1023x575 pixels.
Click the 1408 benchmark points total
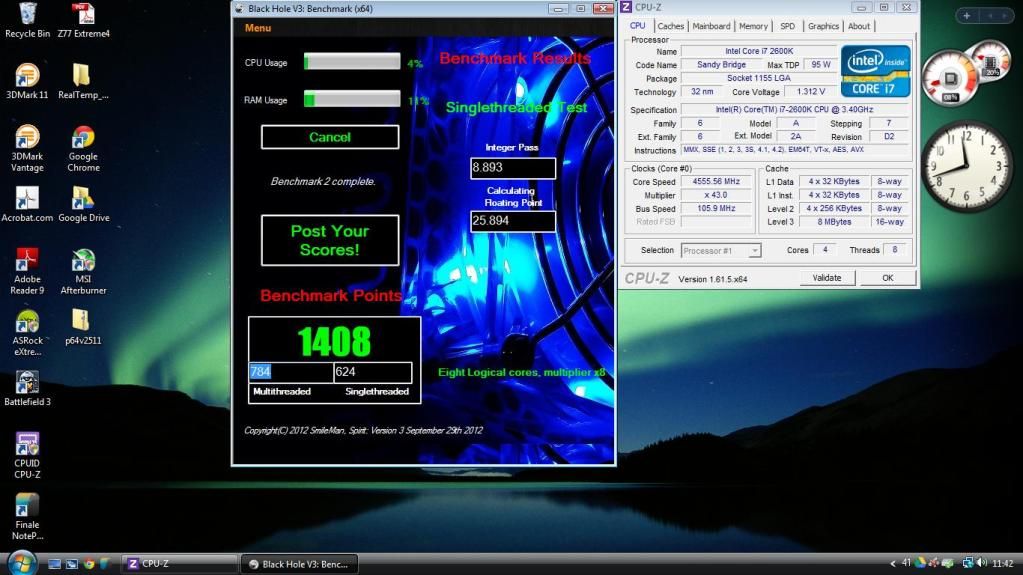pyautogui.click(x=334, y=341)
